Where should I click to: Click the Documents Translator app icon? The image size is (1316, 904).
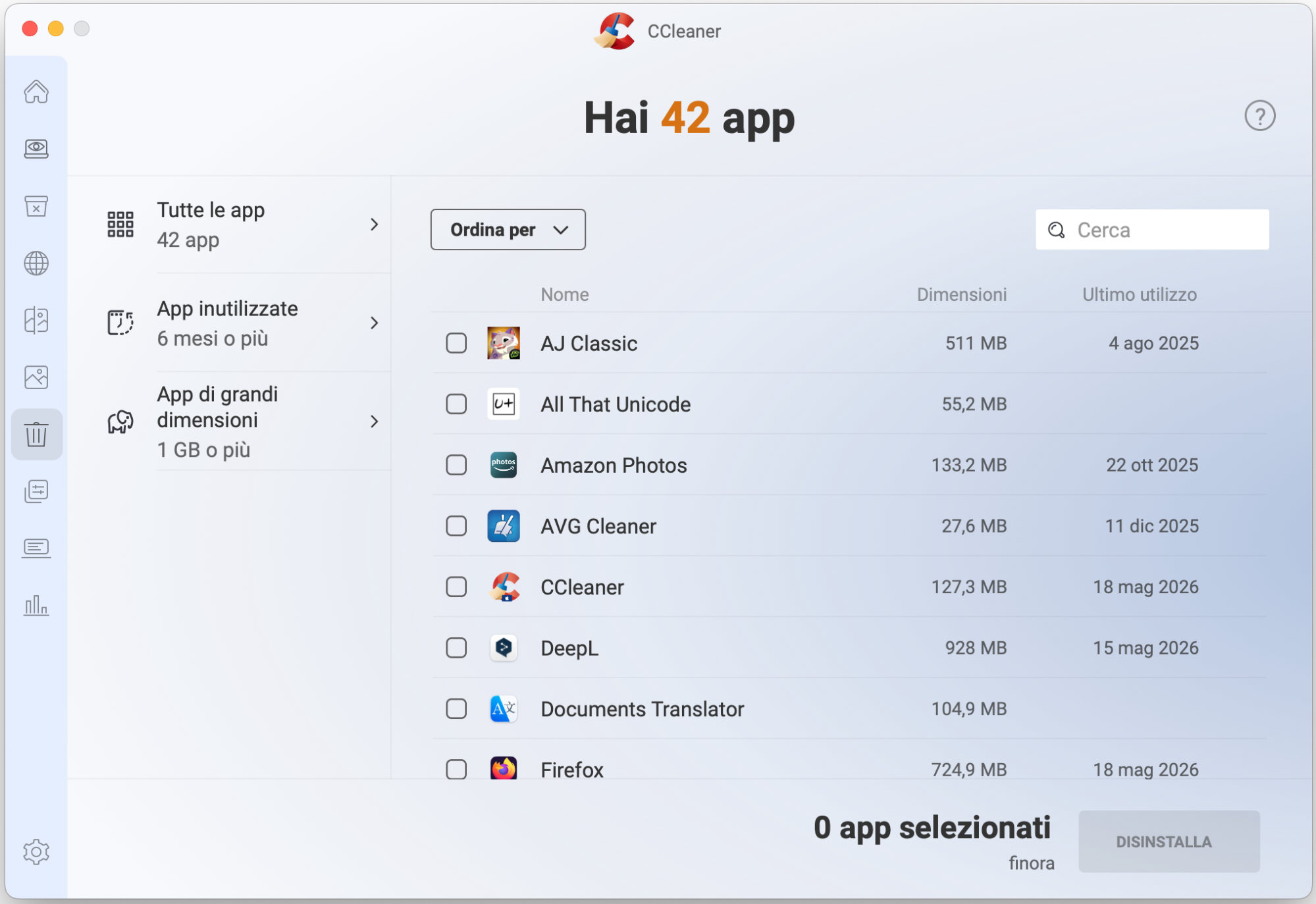point(504,709)
